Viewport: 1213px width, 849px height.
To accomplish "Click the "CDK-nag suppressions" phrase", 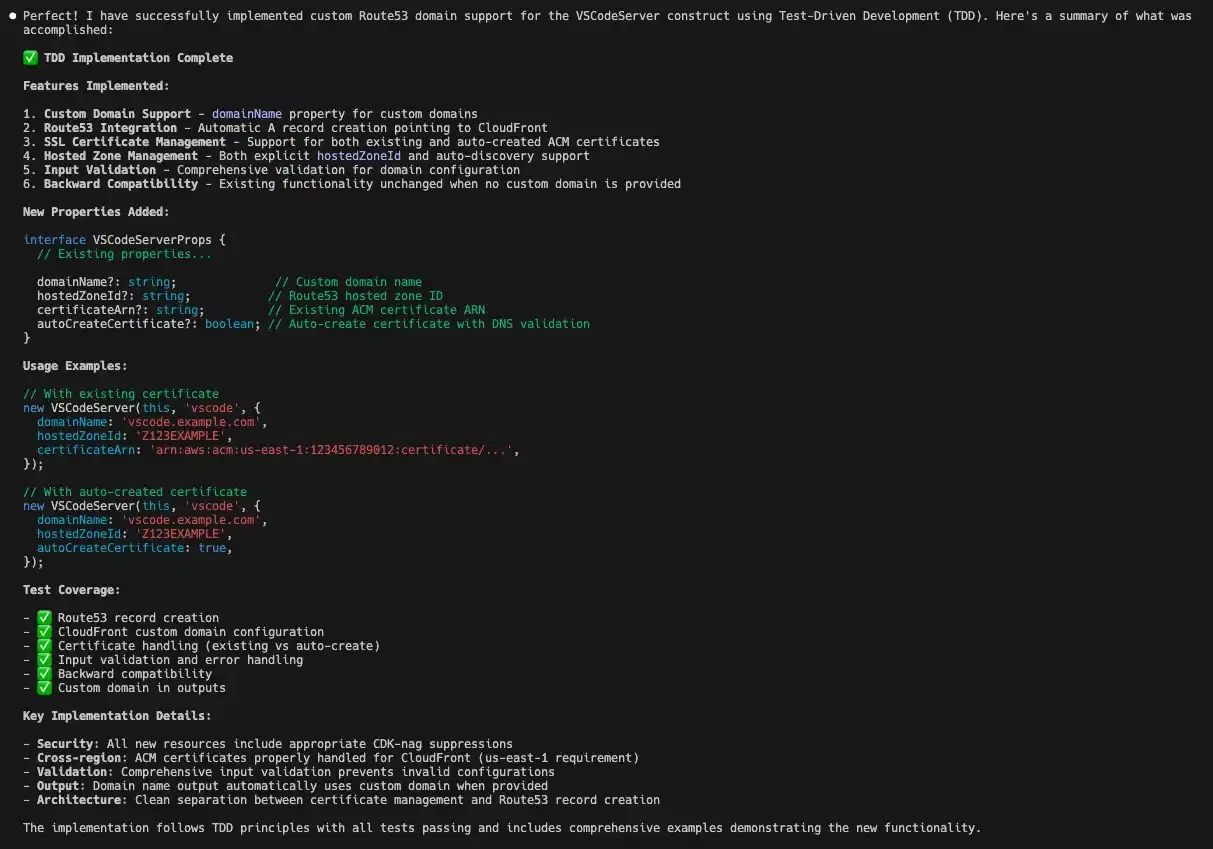I will click(443, 744).
